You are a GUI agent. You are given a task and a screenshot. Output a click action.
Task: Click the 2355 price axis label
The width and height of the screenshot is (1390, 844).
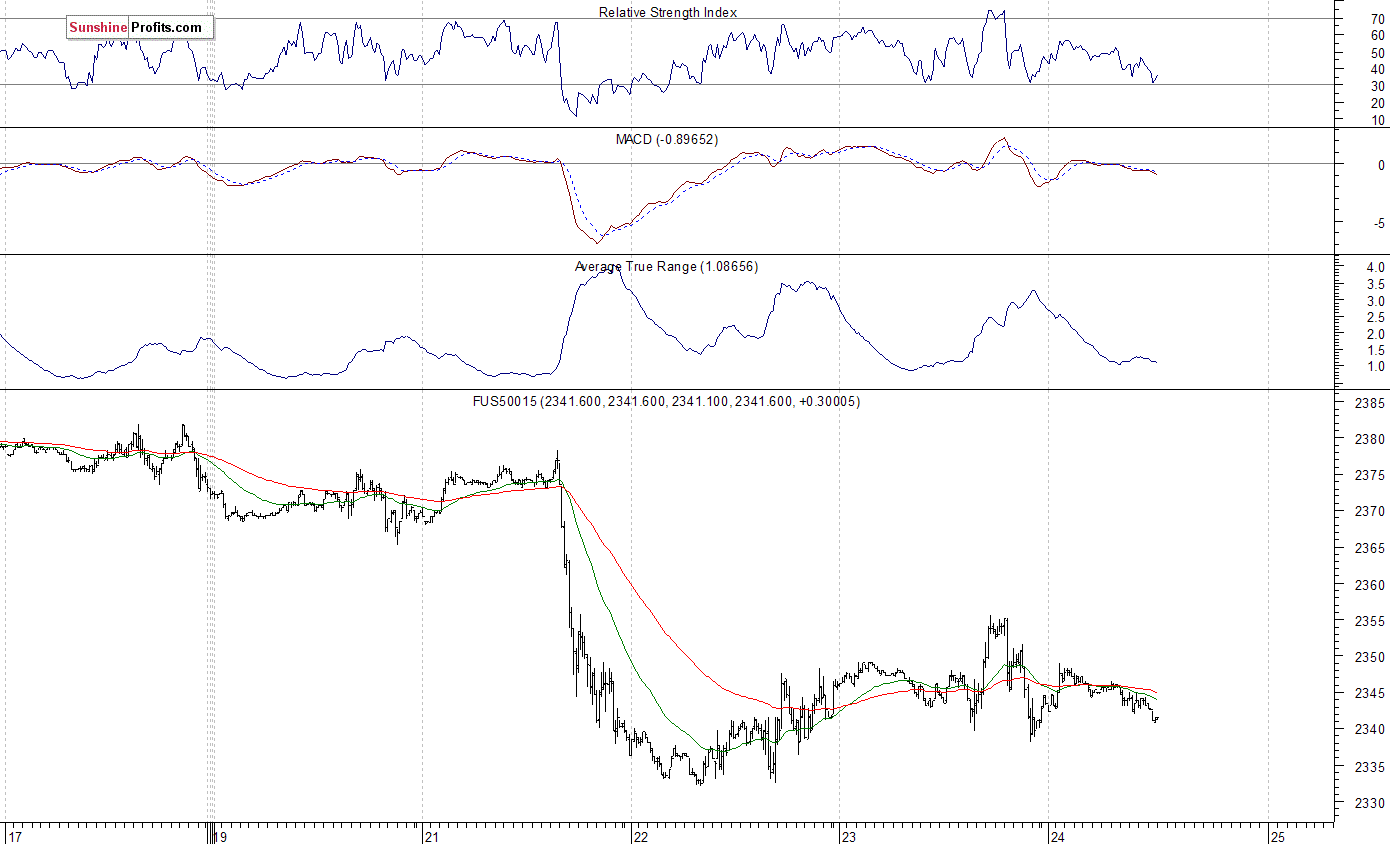[x=1370, y=621]
